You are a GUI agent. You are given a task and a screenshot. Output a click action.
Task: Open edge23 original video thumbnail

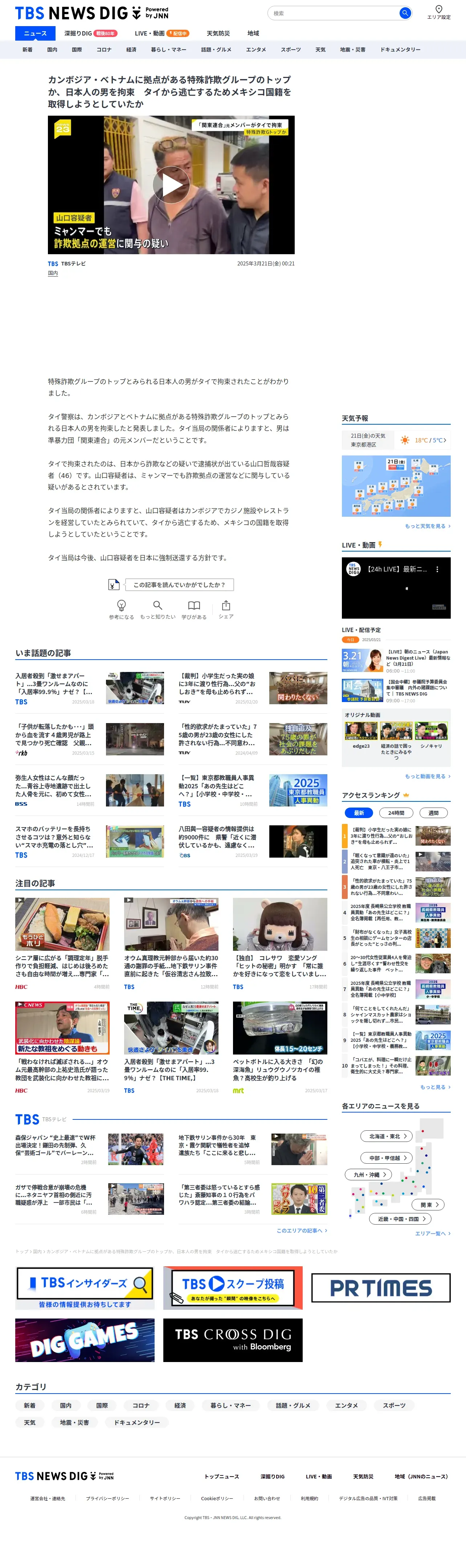pyautogui.click(x=361, y=730)
